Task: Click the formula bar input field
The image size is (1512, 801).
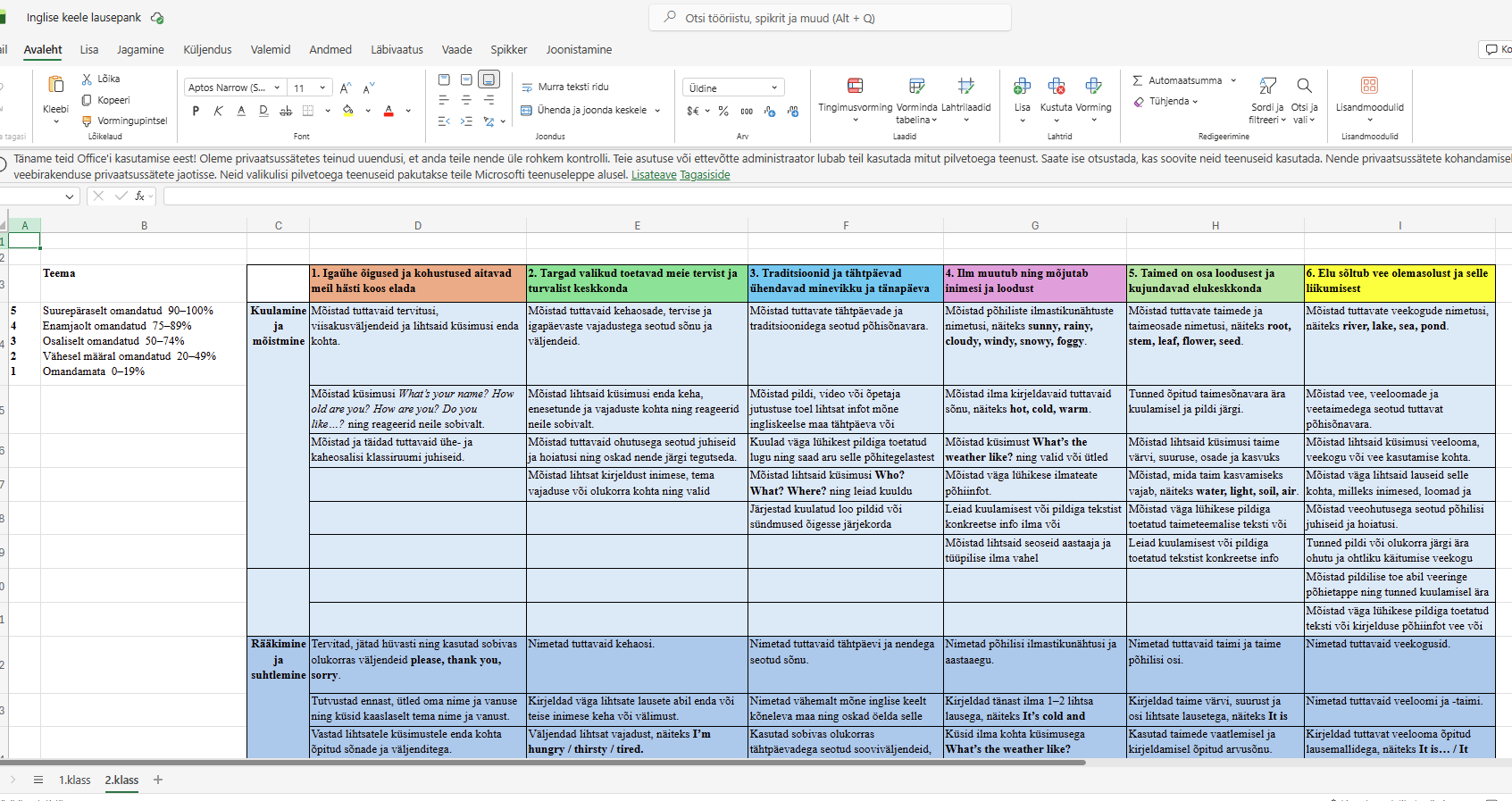Action: pos(836,196)
